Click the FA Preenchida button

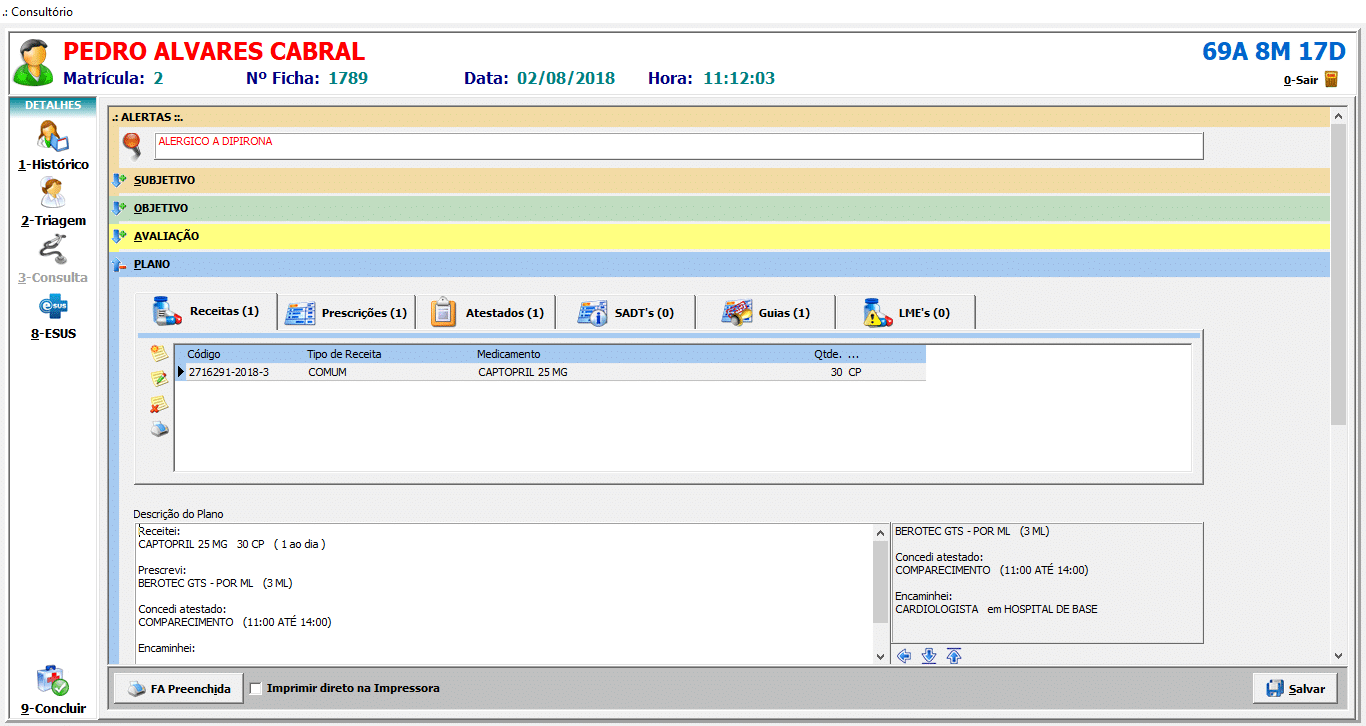coord(179,689)
